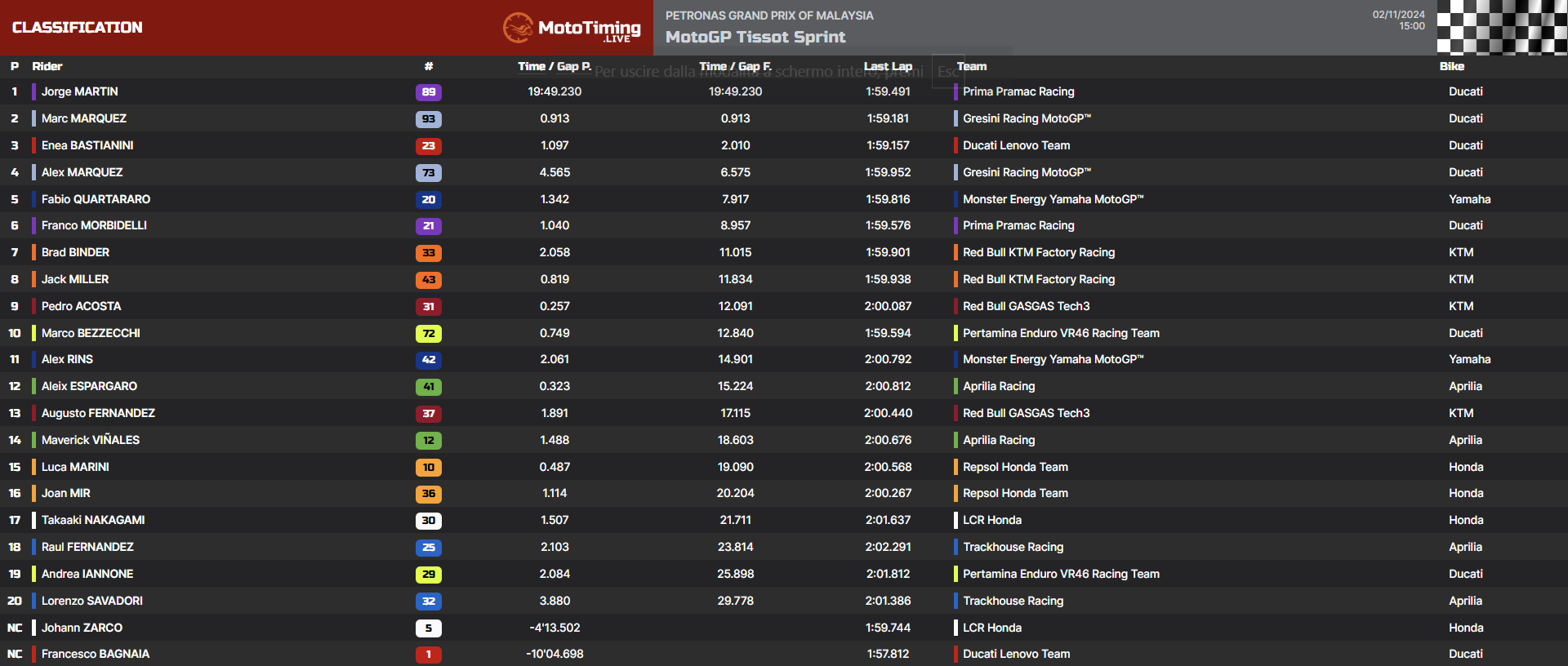
Task: Select rider name Marc MARQUEZ
Action: pyautogui.click(x=84, y=118)
